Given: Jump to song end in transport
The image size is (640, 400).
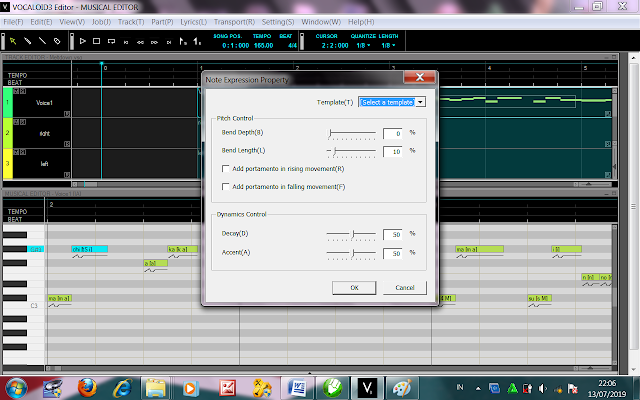Looking at the screenshot, I should [169, 42].
